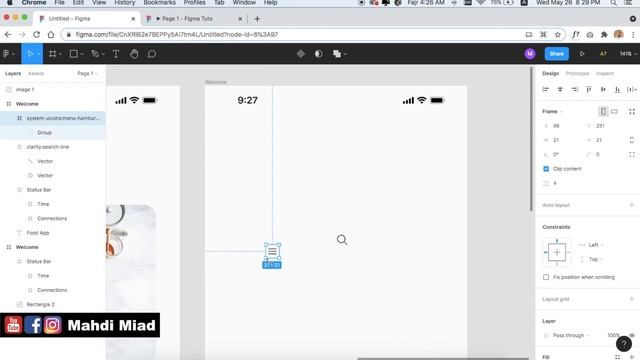Expand Move tool options arrow
The height and width of the screenshot is (360, 640).
coord(38,54)
